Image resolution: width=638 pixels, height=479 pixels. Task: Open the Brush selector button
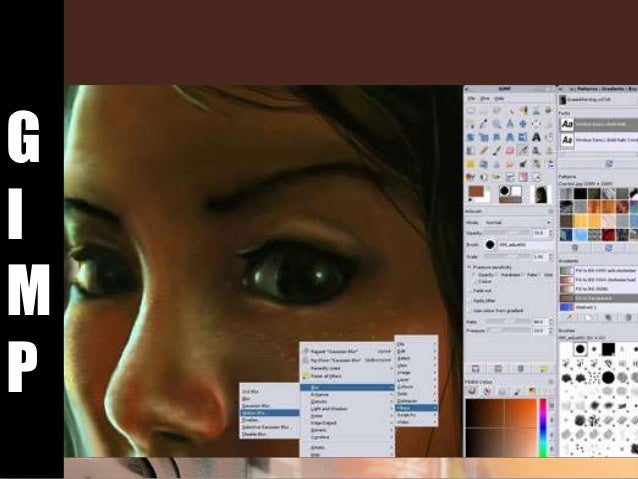(490, 245)
